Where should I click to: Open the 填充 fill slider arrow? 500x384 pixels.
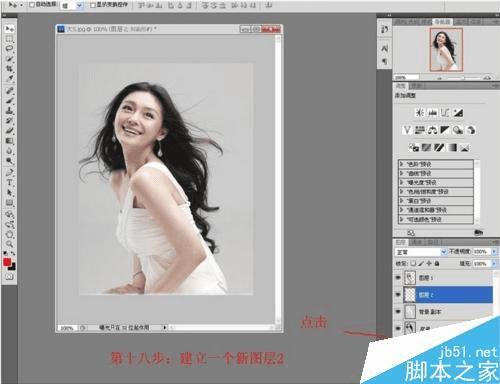(494, 264)
